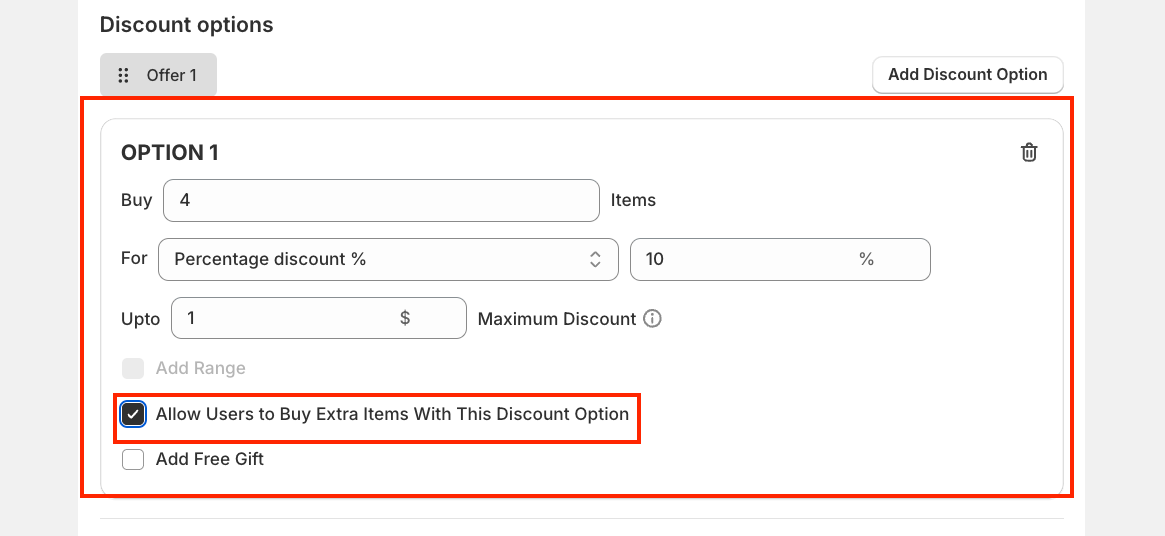Screen dimensions: 1165x536
Task: Enable the Add Free Gift checkbox
Action: coord(133,460)
